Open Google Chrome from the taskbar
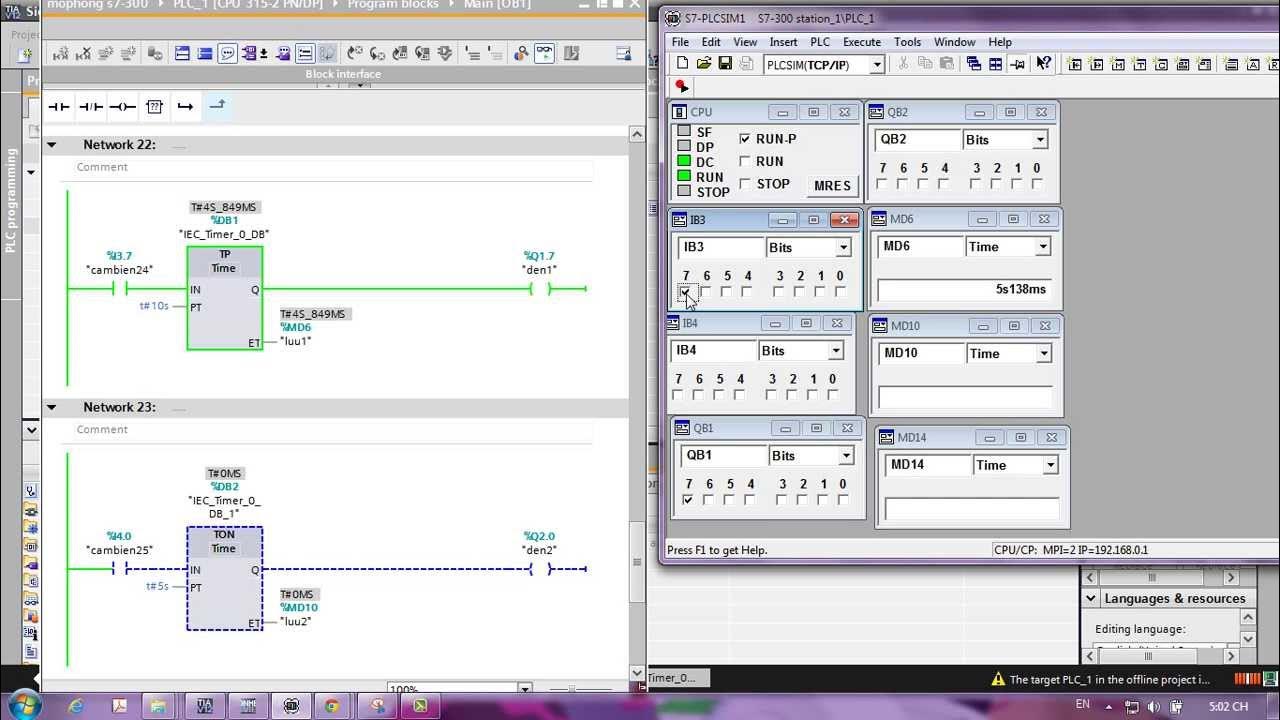This screenshot has width=1280, height=720. tap(333, 705)
